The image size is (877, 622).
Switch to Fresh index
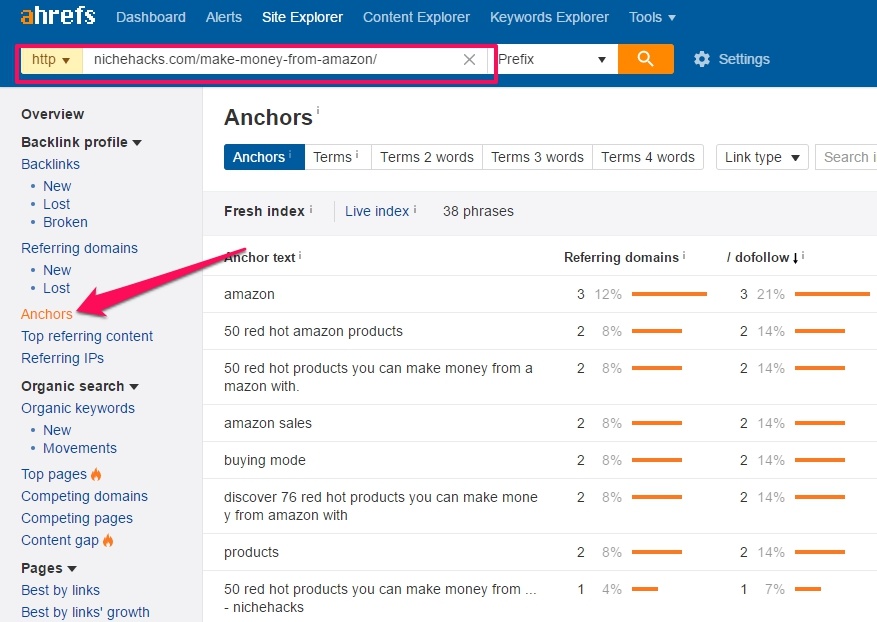pos(264,211)
